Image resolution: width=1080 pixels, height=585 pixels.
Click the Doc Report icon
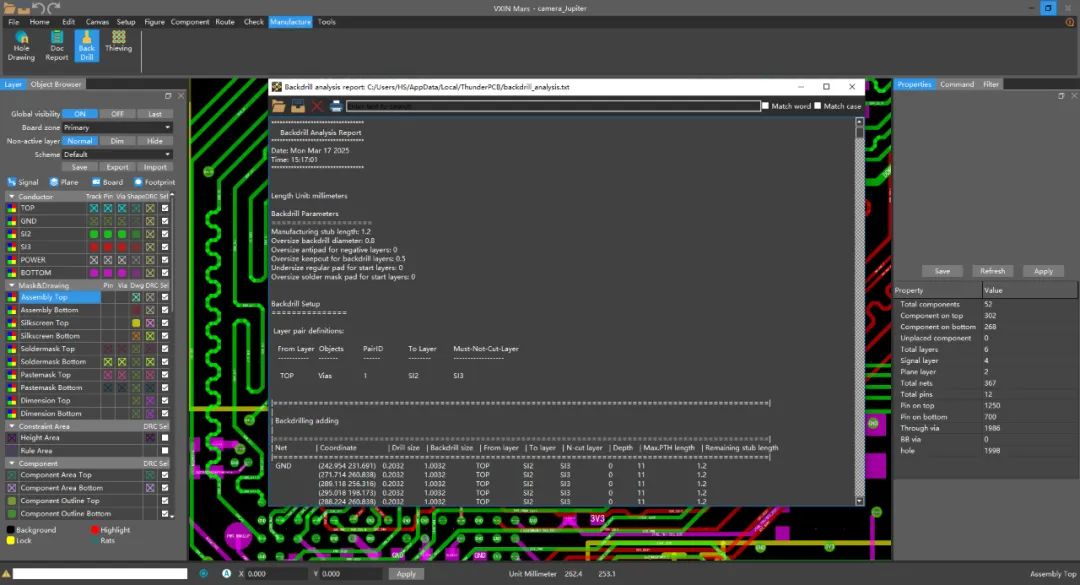click(57, 45)
